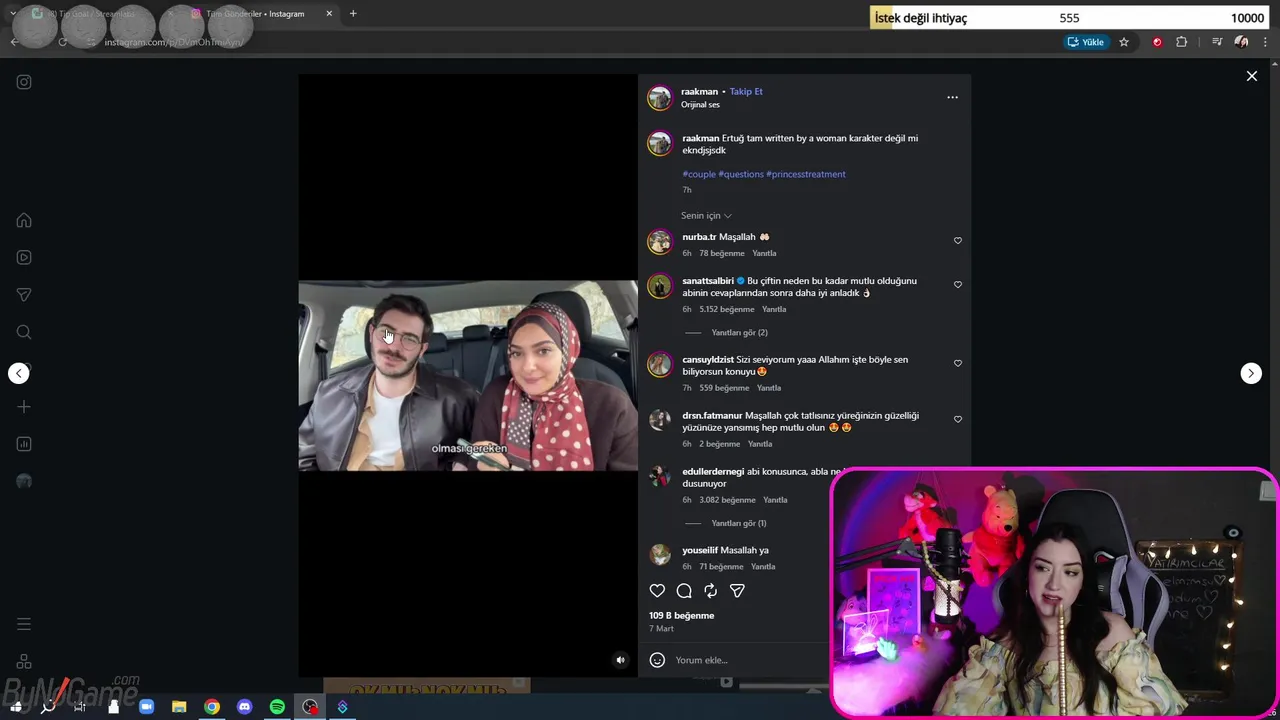Image resolution: width=1280 pixels, height=720 pixels.
Task: Reply to nurba.tr's comment
Action: click(x=764, y=254)
